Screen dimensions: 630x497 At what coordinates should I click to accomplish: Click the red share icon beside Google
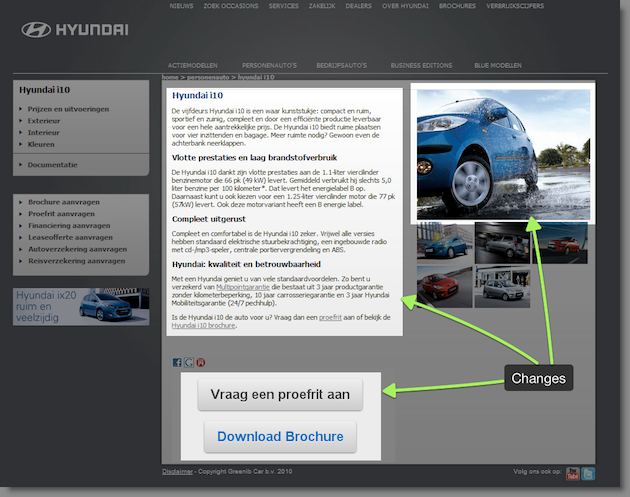coord(201,362)
